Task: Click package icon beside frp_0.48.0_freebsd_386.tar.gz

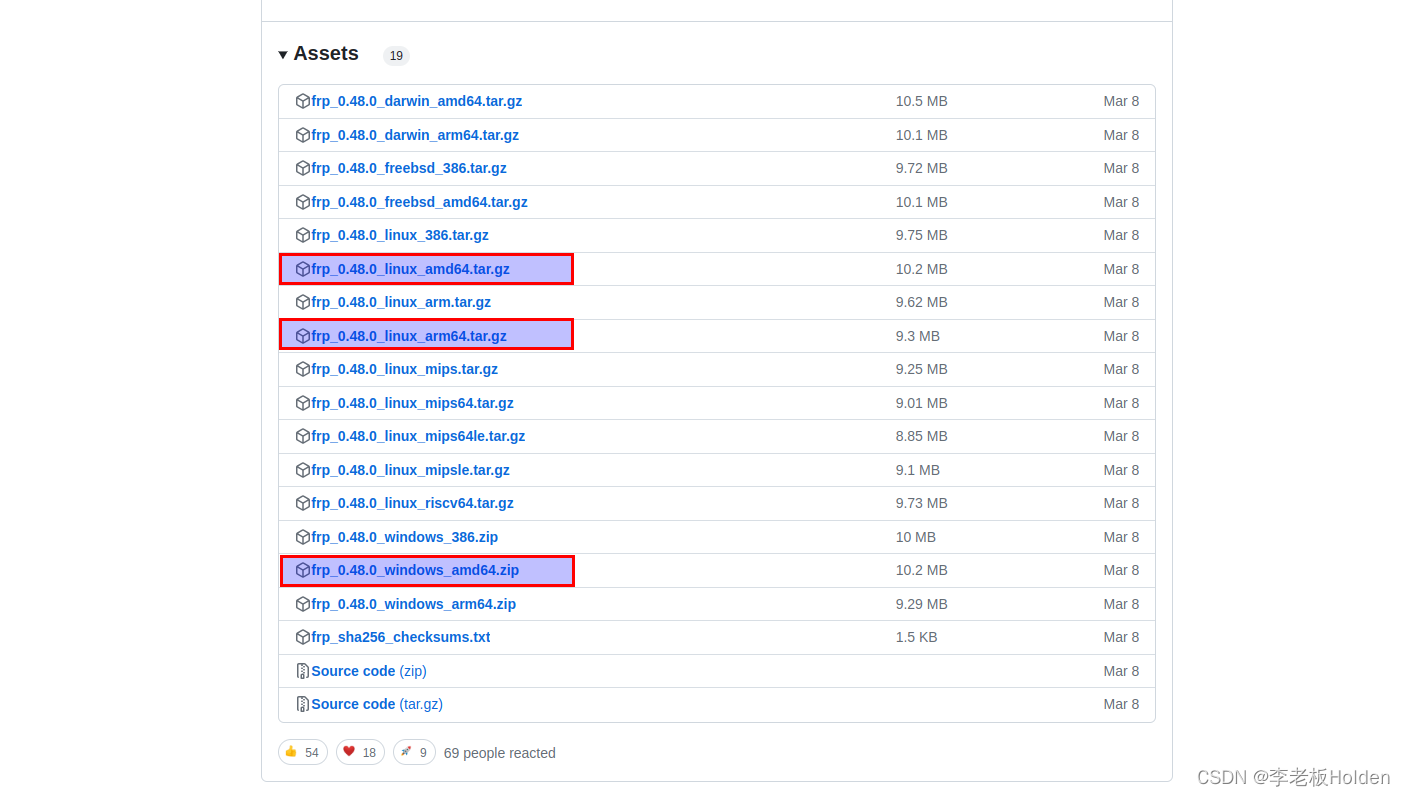Action: [303, 168]
